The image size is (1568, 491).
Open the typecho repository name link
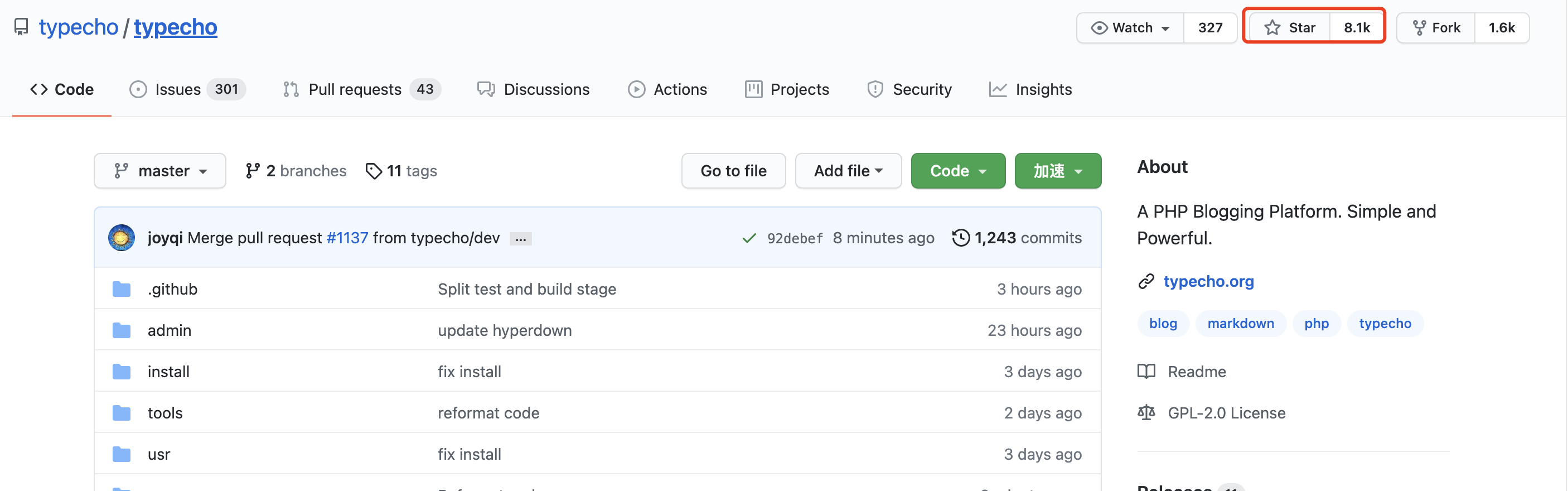tap(175, 27)
